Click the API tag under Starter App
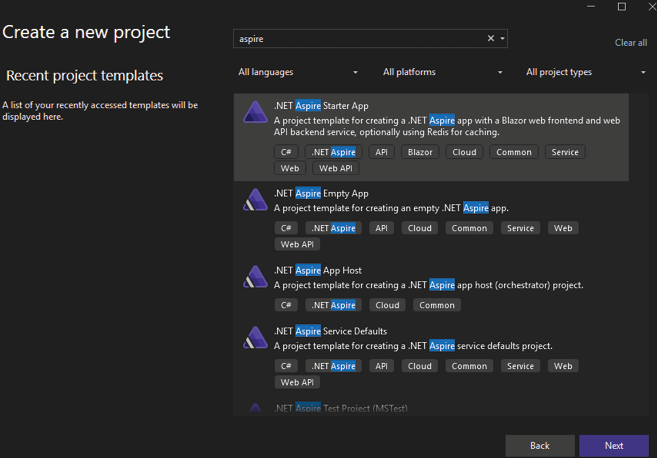Screen dimensions: 657x458 [x=381, y=152]
